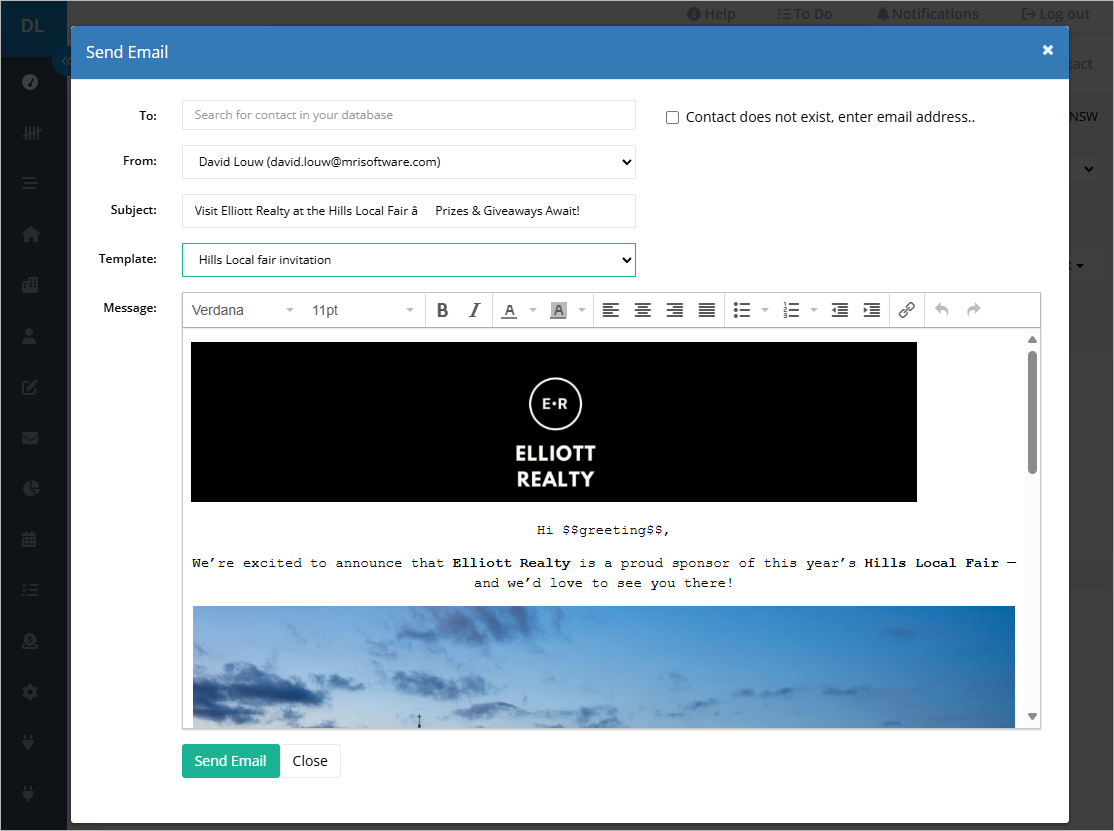Open settings gear icon in sidebar
This screenshot has width=1114, height=831.
pos(30,692)
